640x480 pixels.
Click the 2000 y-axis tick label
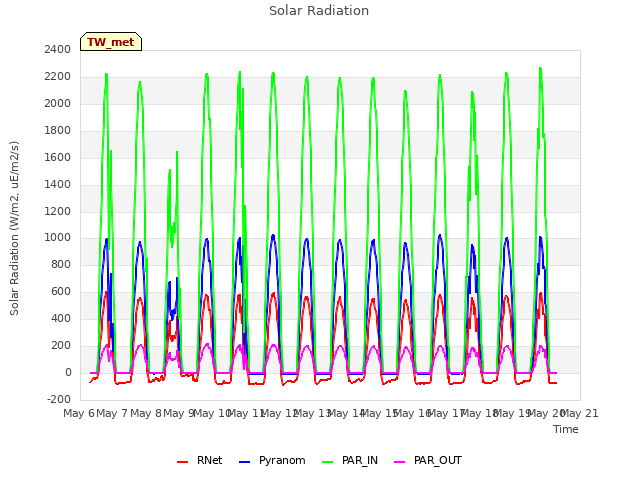click(58, 103)
